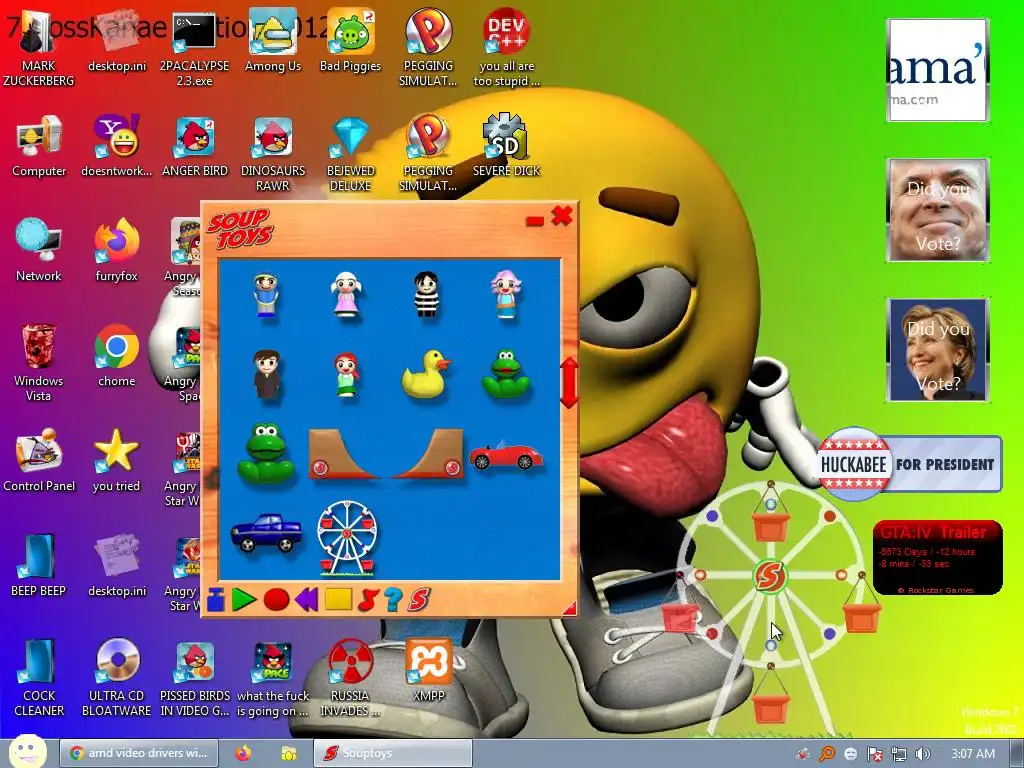Pick the red sports car toy
1024x768 pixels.
click(x=505, y=455)
